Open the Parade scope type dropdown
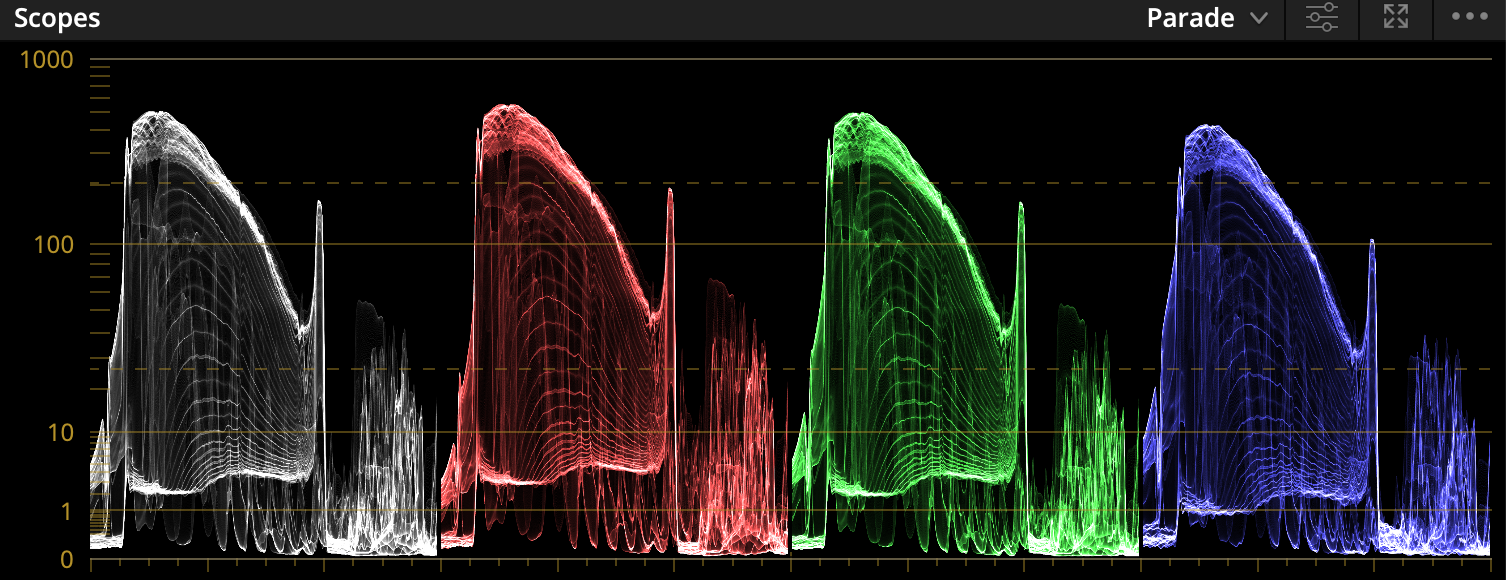Screen dimensions: 1506x580 [1207, 18]
